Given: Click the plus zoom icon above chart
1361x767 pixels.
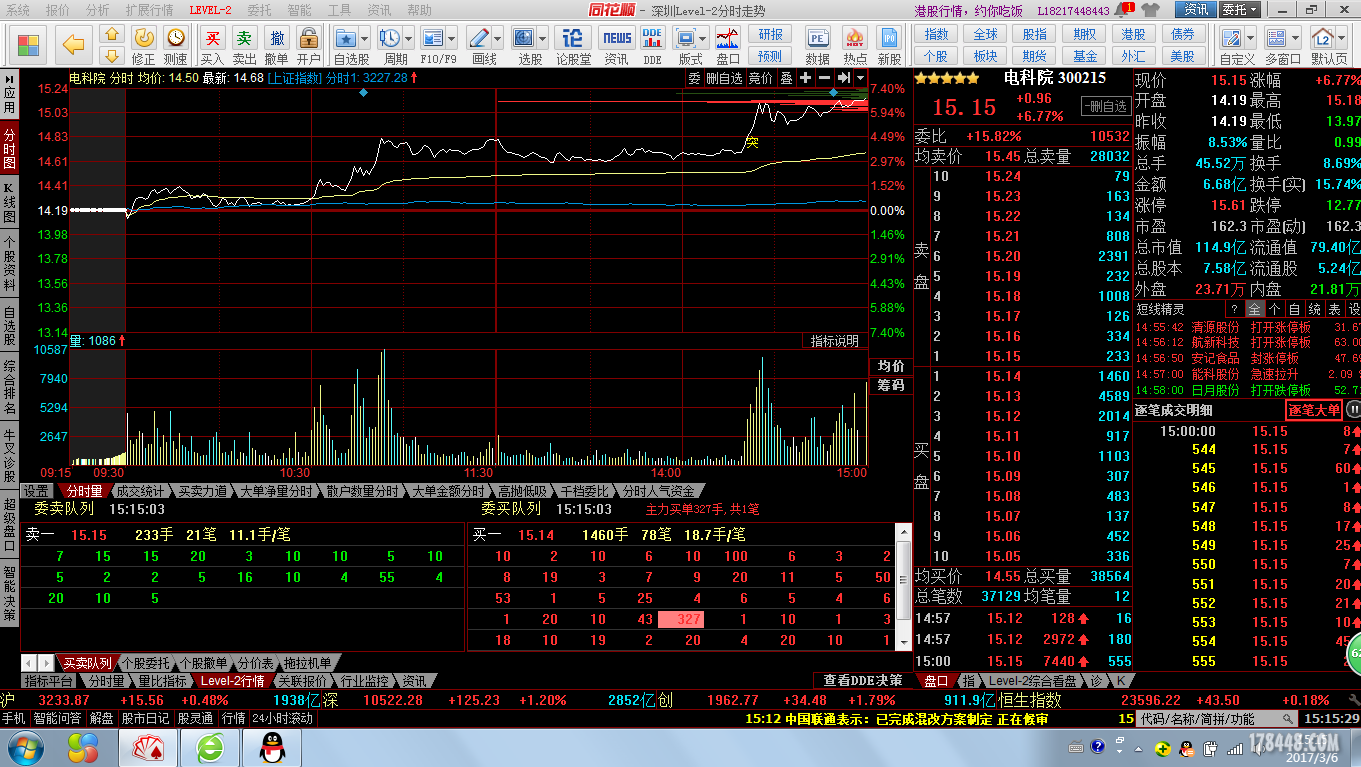Looking at the screenshot, I should click(805, 78).
